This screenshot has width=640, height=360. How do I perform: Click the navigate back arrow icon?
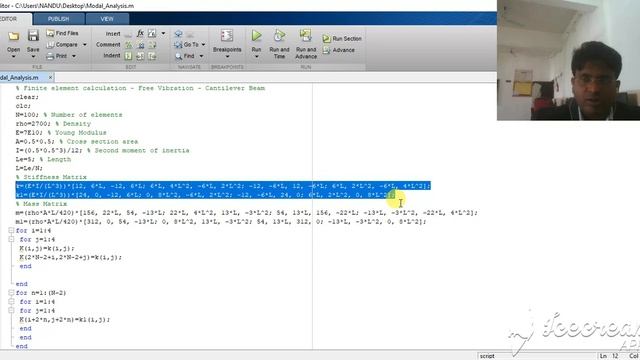178,34
